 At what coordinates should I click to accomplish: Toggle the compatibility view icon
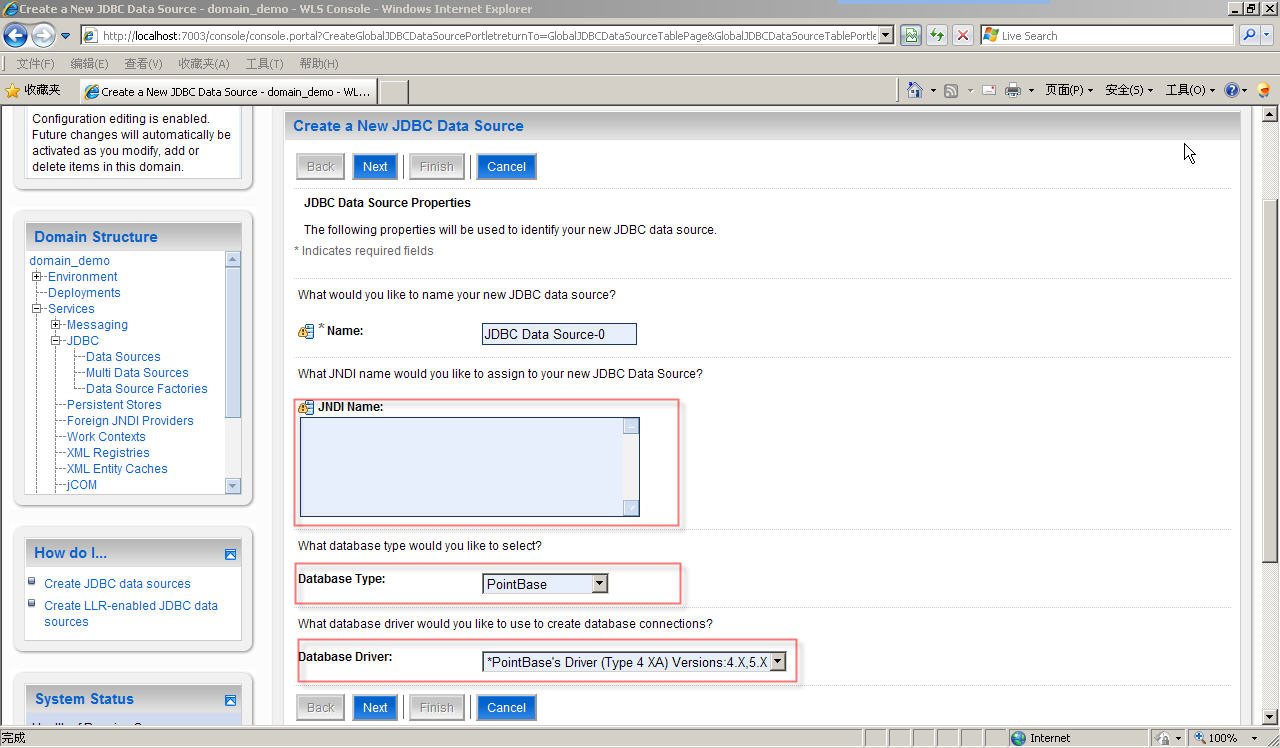point(910,35)
